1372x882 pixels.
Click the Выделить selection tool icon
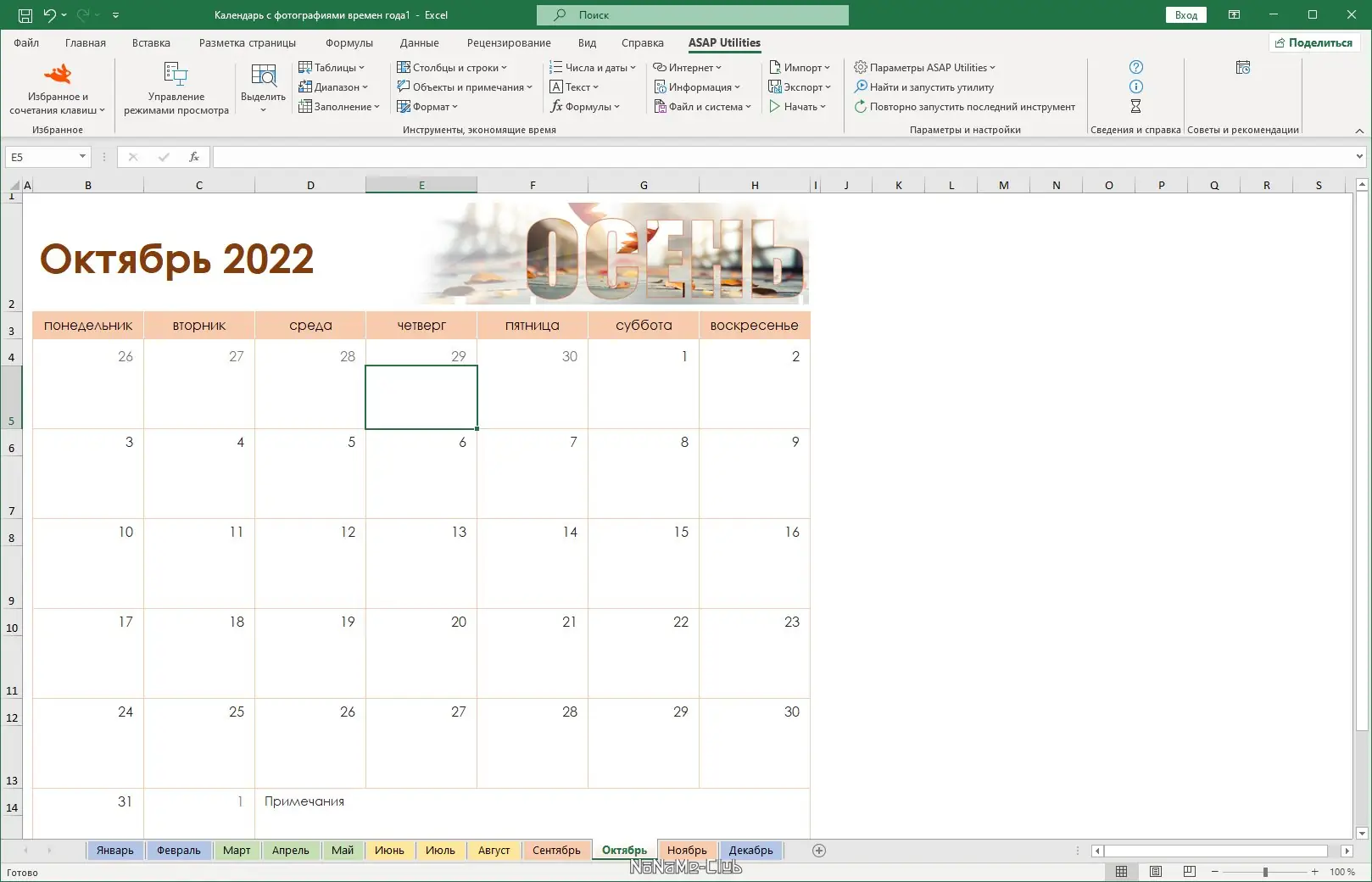click(x=264, y=75)
